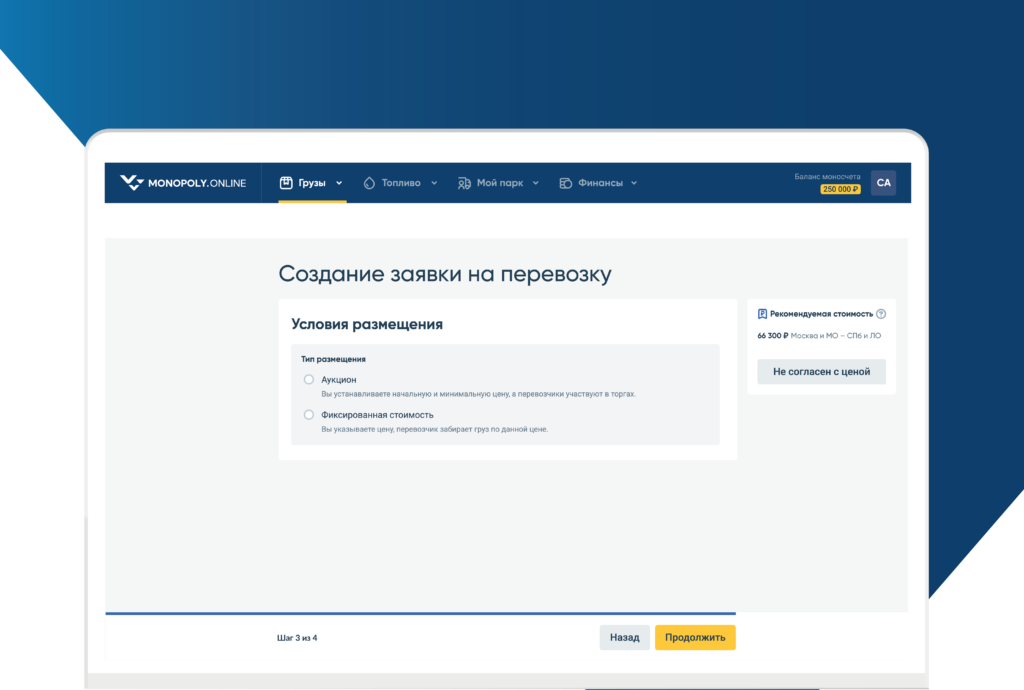The width and height of the screenshot is (1024, 690).
Task: Open the Финансы menu label
Action: click(x=600, y=183)
